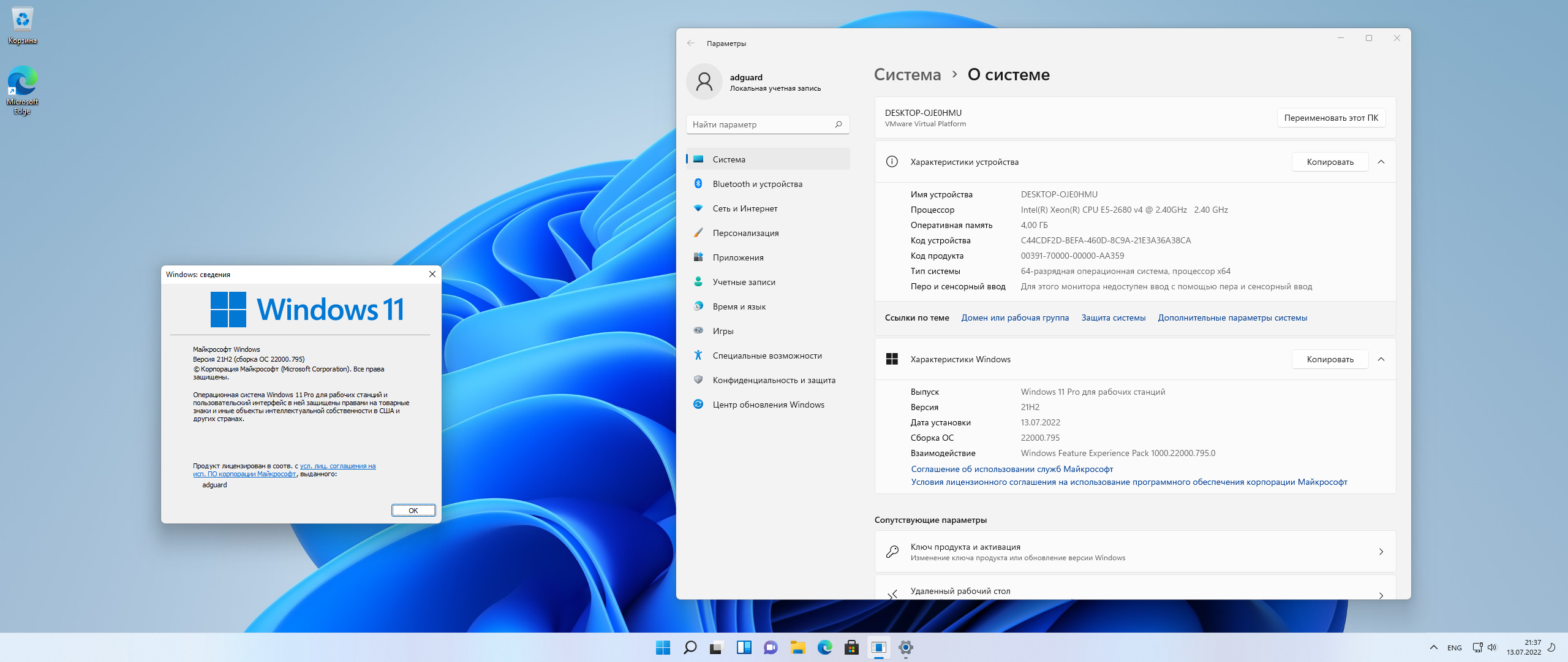Click the back arrow in Параметры window
1568x662 pixels.
tap(691, 44)
